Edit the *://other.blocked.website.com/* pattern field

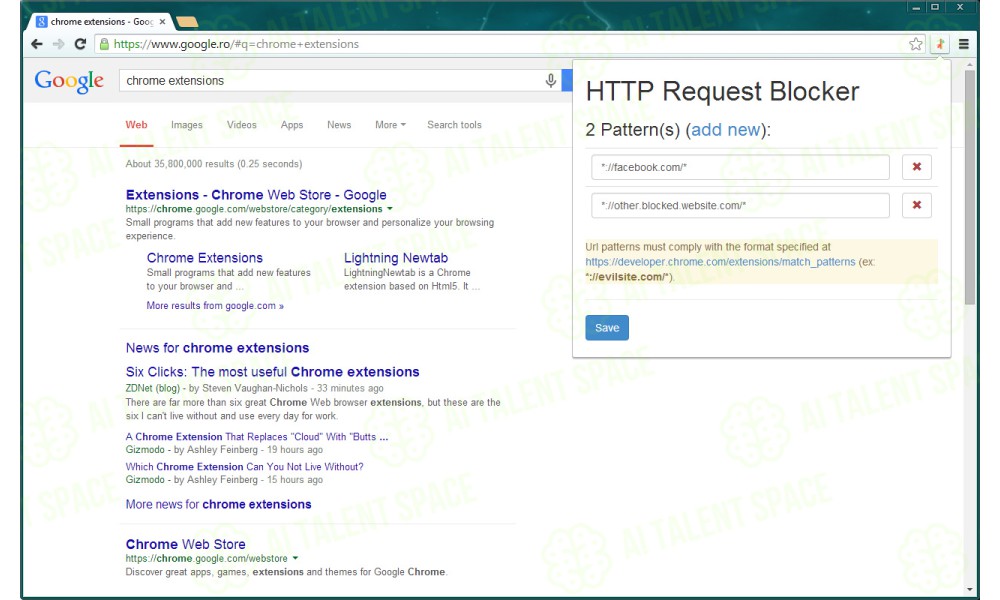(740, 205)
